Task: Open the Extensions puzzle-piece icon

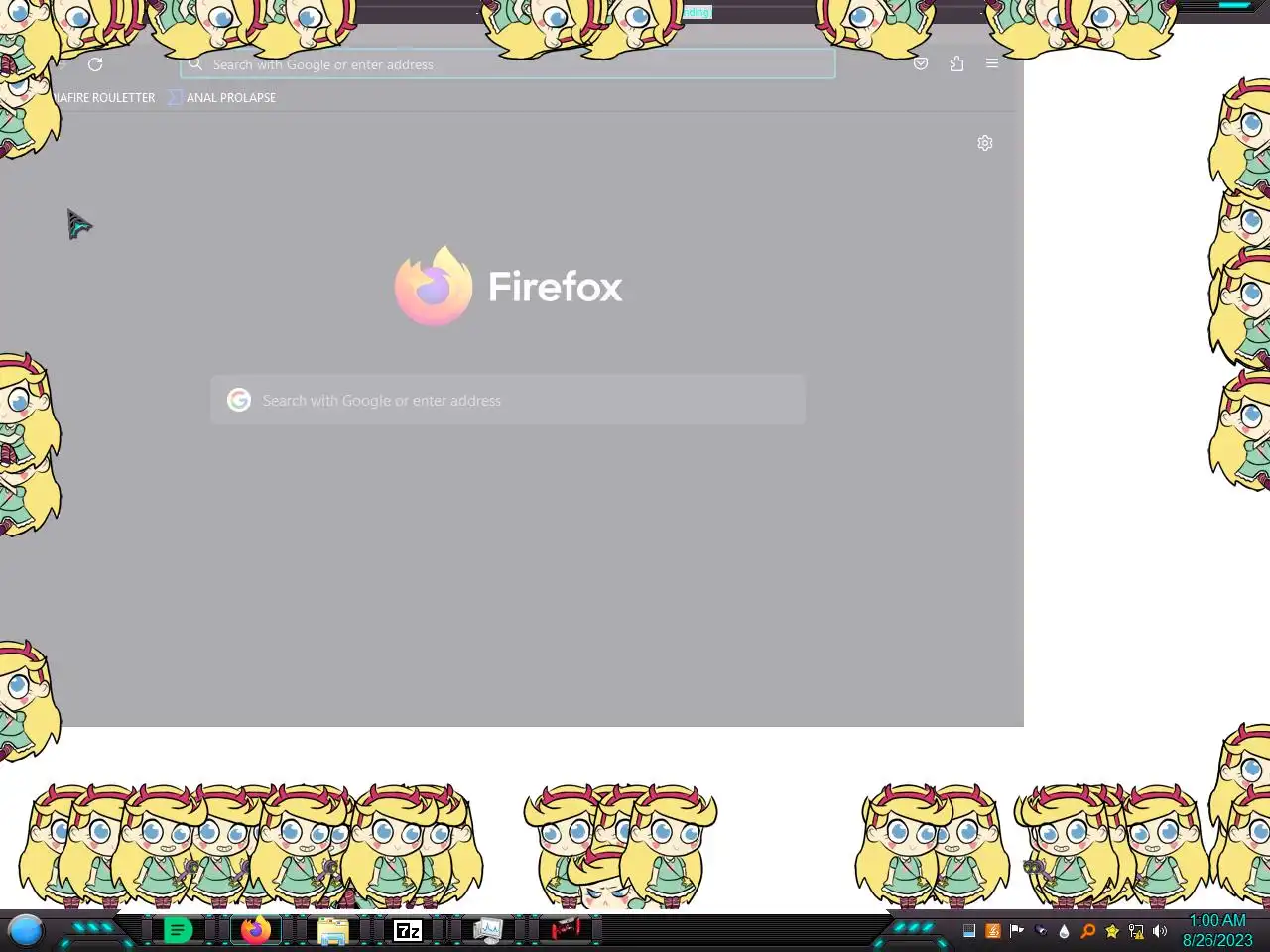Action: point(956,63)
